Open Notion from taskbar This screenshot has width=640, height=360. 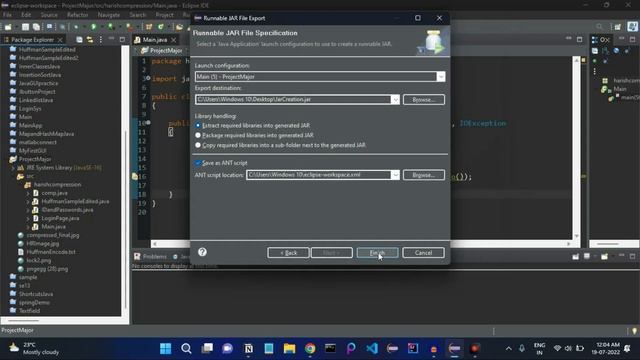(x=248, y=349)
